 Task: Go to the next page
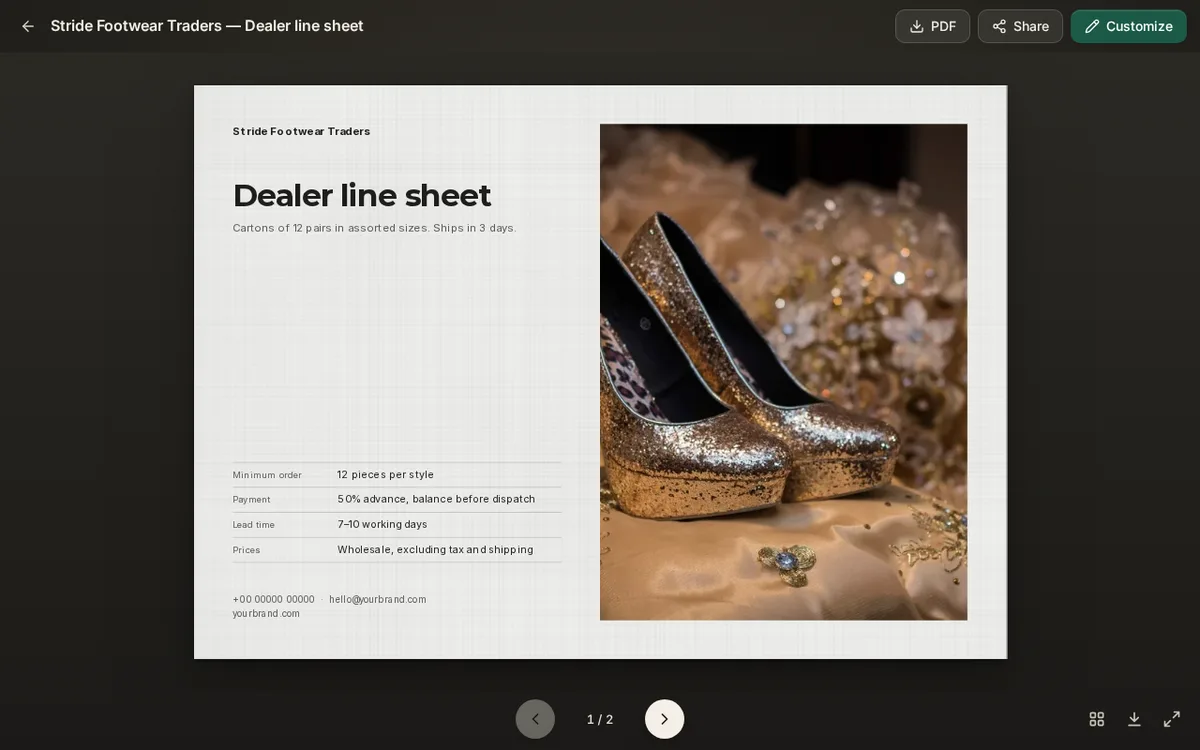pos(664,719)
